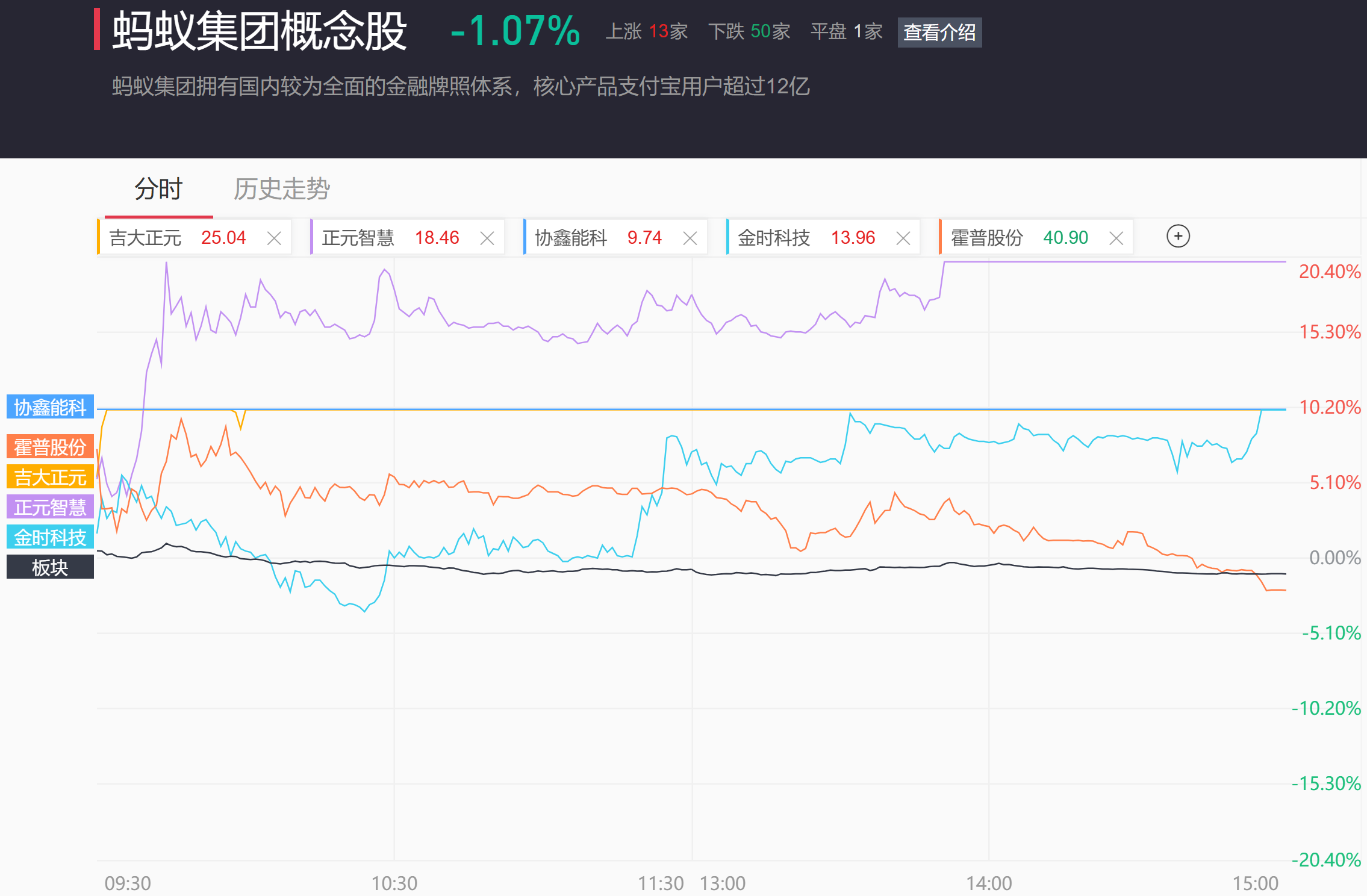1367x896 pixels.
Task: Click 上涨 13家 rising count
Action: pos(646,31)
